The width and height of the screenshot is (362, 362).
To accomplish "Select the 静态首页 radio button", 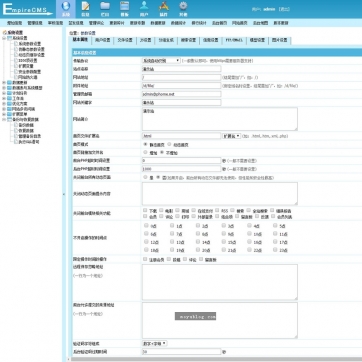I will [x=145, y=144].
